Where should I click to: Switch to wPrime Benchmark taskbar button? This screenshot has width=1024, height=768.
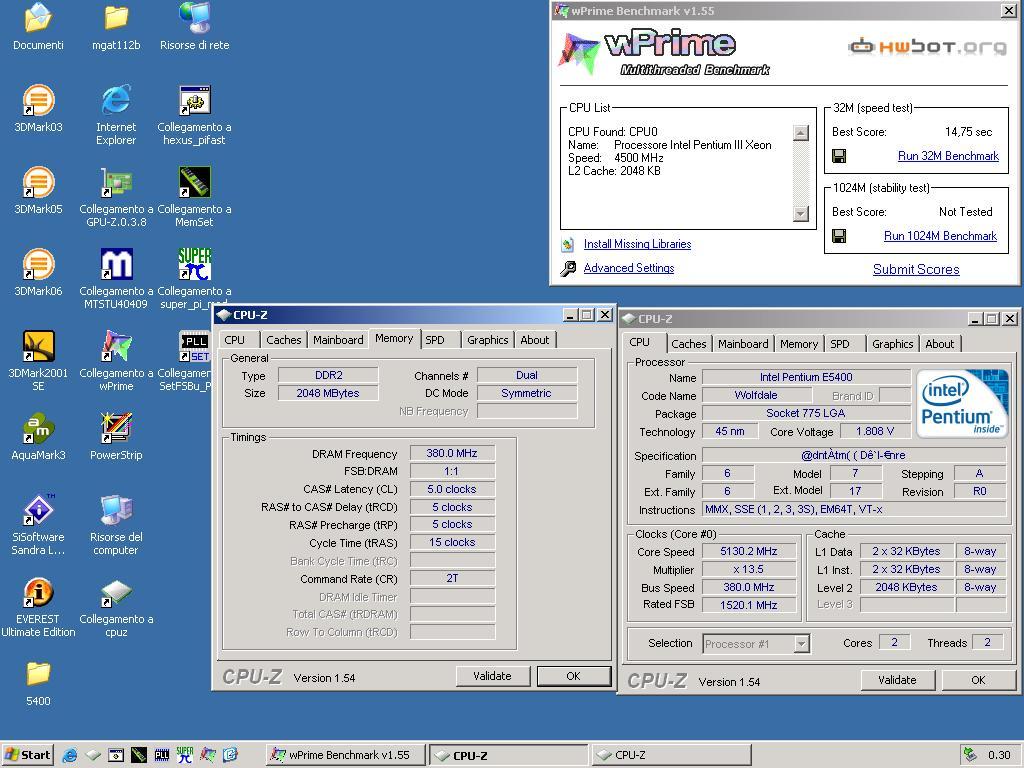(x=345, y=755)
